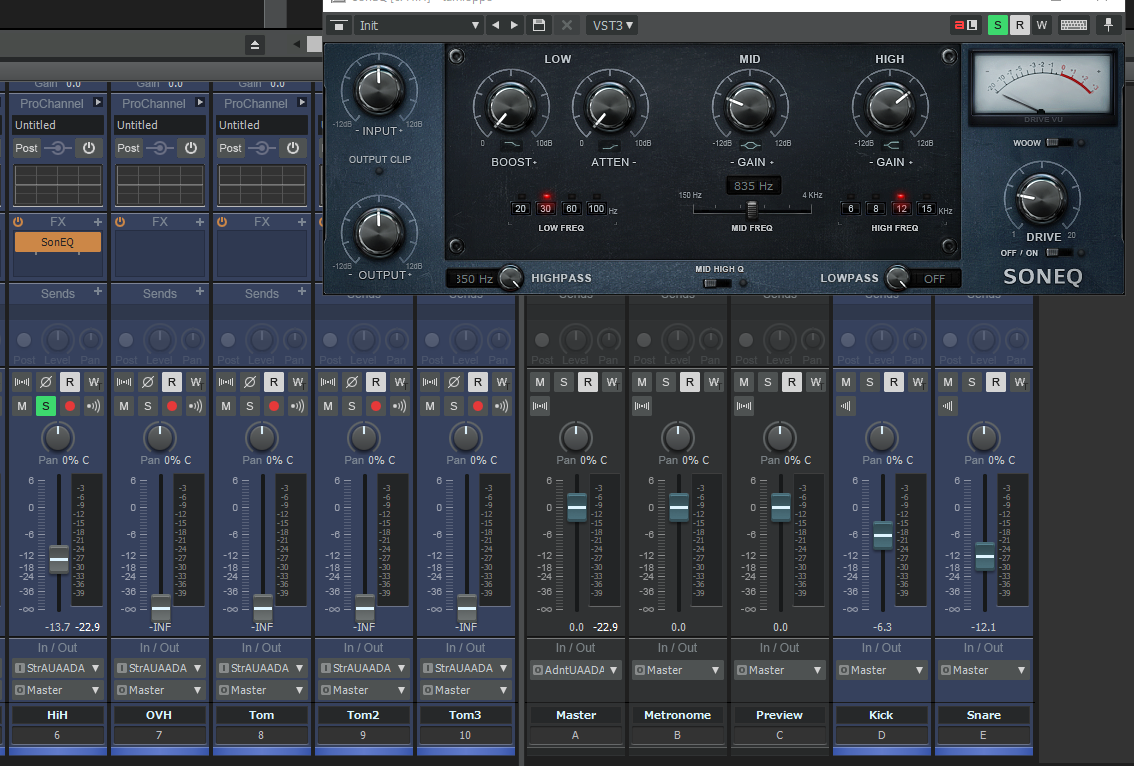Open the SonEQ effect in FX rack
Screen dimensions: 1134x766
click(x=57, y=242)
